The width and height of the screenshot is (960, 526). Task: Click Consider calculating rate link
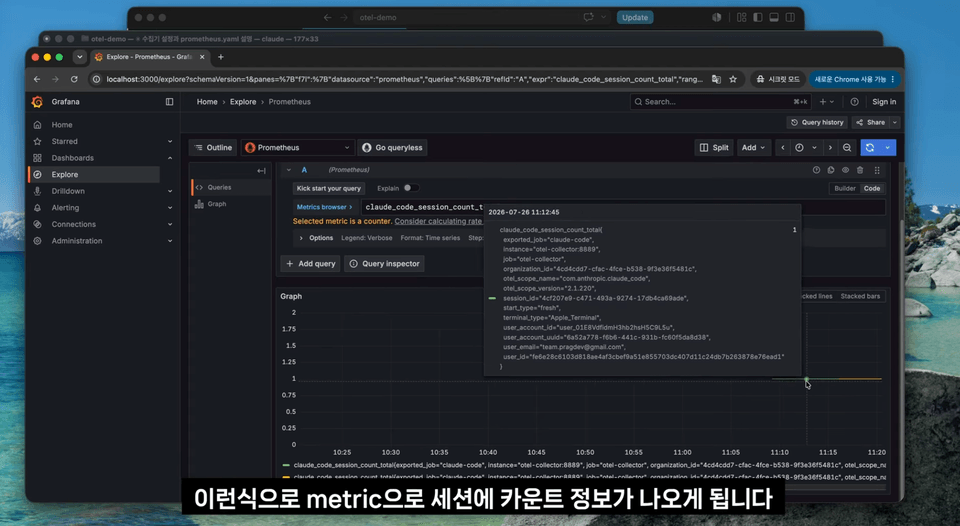tap(438, 221)
